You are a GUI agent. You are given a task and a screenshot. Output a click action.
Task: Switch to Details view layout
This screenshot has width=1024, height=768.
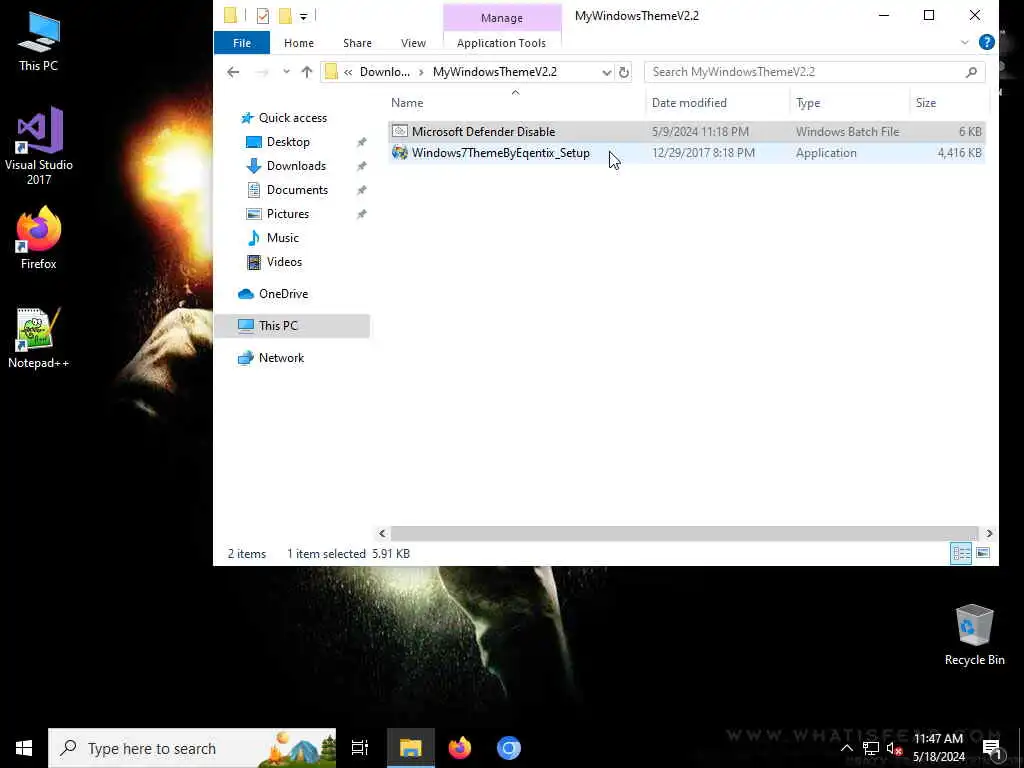961,554
